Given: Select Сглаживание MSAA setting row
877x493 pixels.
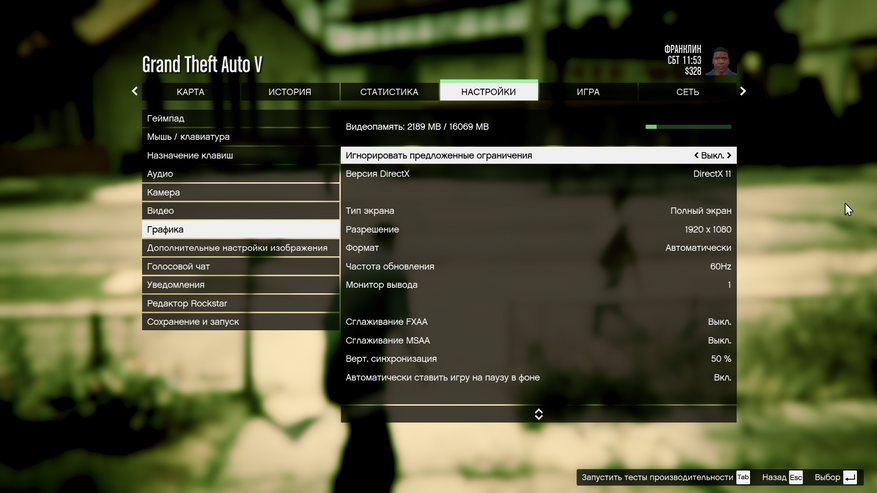Looking at the screenshot, I should tap(539, 340).
